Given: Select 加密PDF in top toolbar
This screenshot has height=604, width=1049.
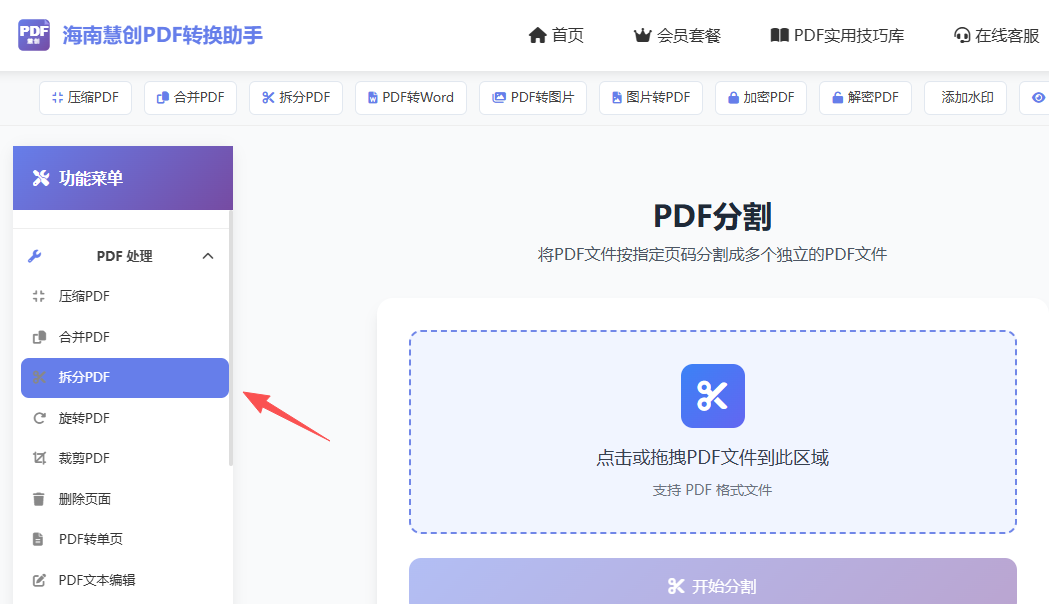Looking at the screenshot, I should (761, 98).
